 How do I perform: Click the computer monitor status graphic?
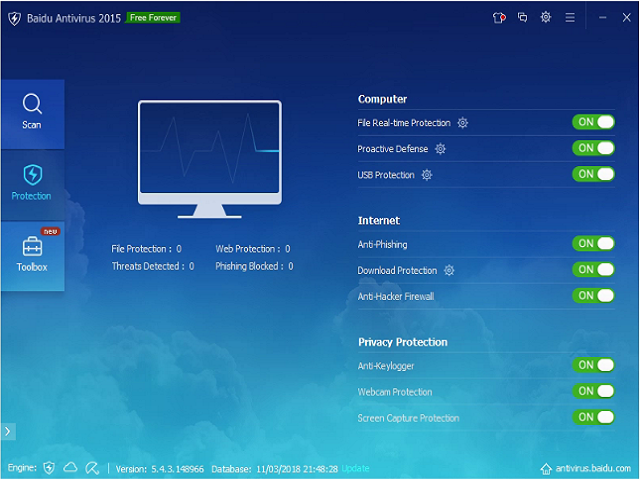[210, 159]
